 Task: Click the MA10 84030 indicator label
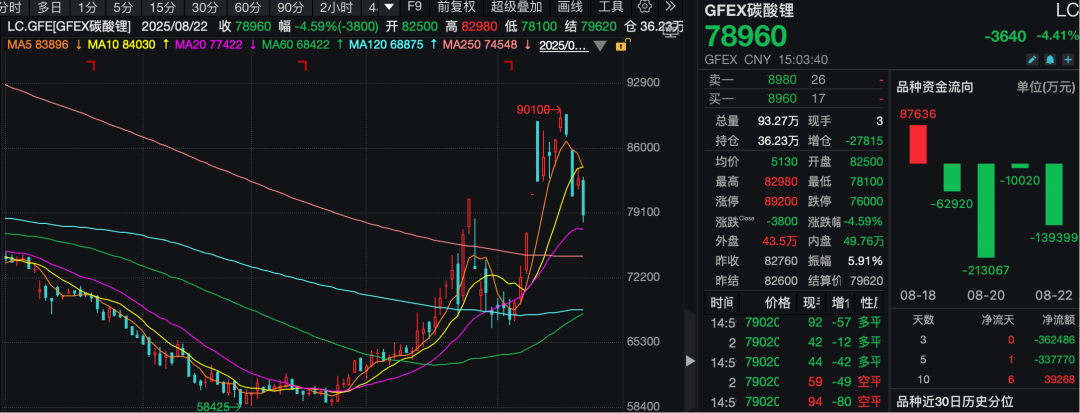[x=122, y=45]
